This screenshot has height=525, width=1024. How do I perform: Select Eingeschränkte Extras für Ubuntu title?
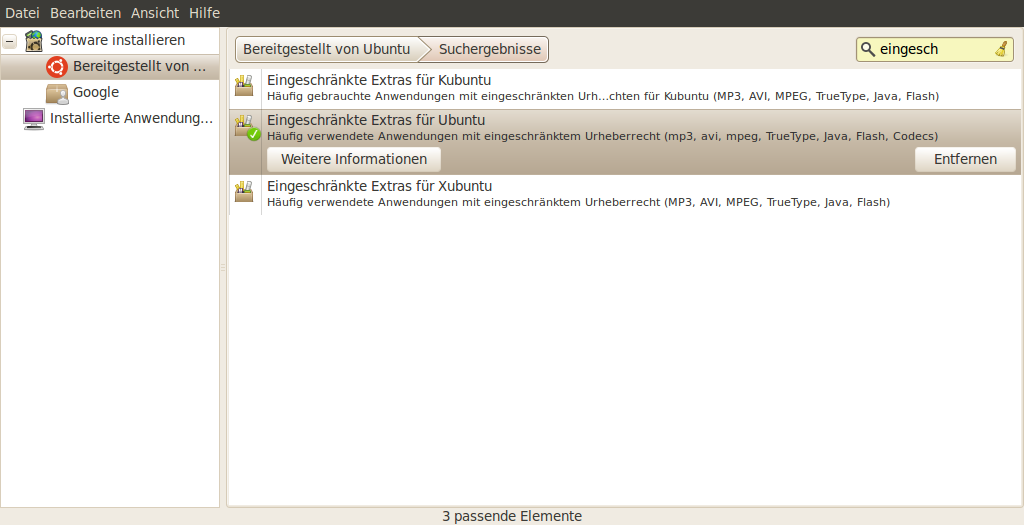click(x=376, y=120)
